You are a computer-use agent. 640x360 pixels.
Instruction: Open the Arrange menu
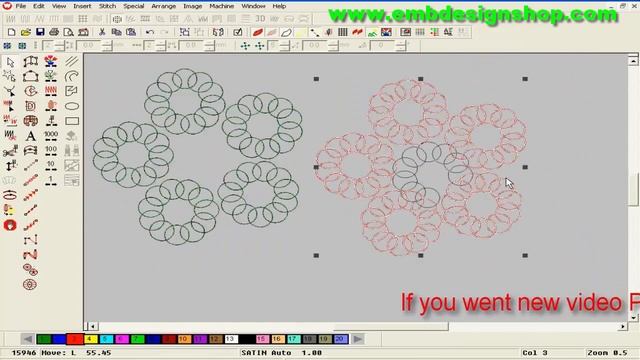pyautogui.click(x=164, y=6)
